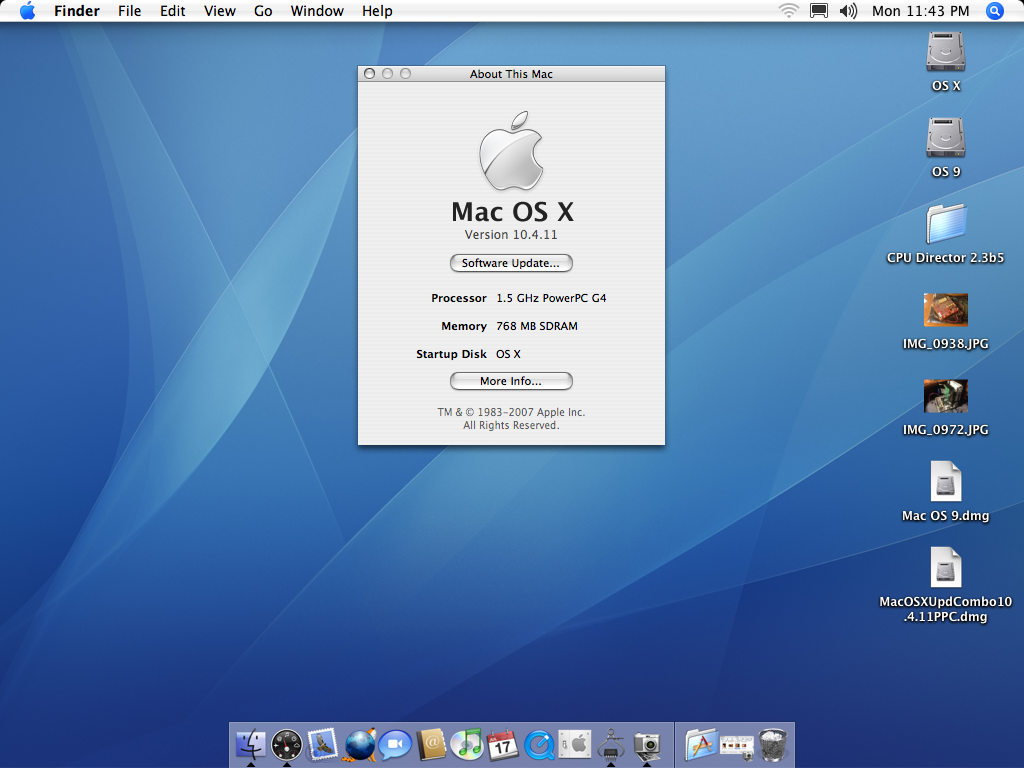Click the minimized image window thumbnail in the dock

[x=737, y=746]
